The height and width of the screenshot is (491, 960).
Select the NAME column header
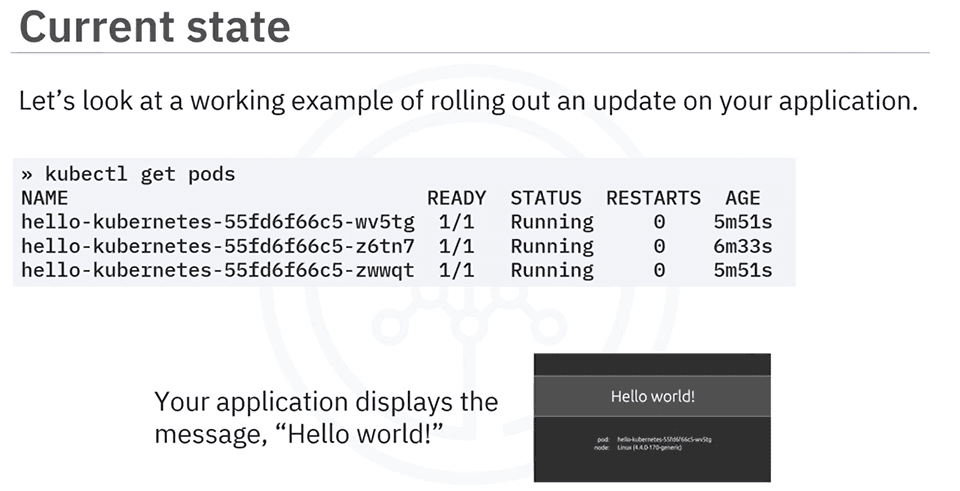click(x=44, y=198)
